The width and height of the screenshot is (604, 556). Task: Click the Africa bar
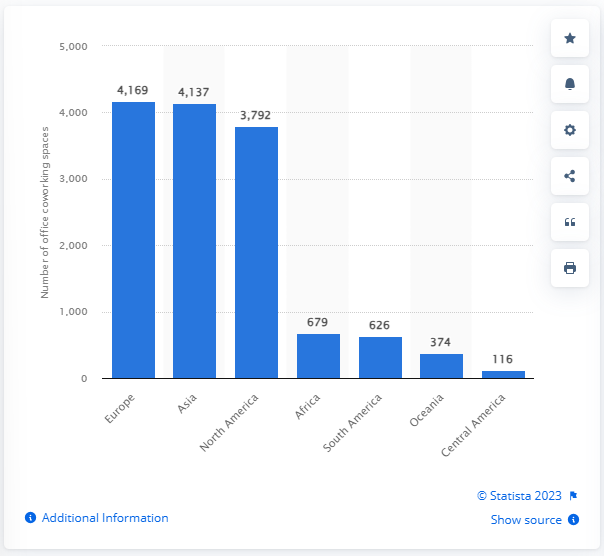click(318, 356)
